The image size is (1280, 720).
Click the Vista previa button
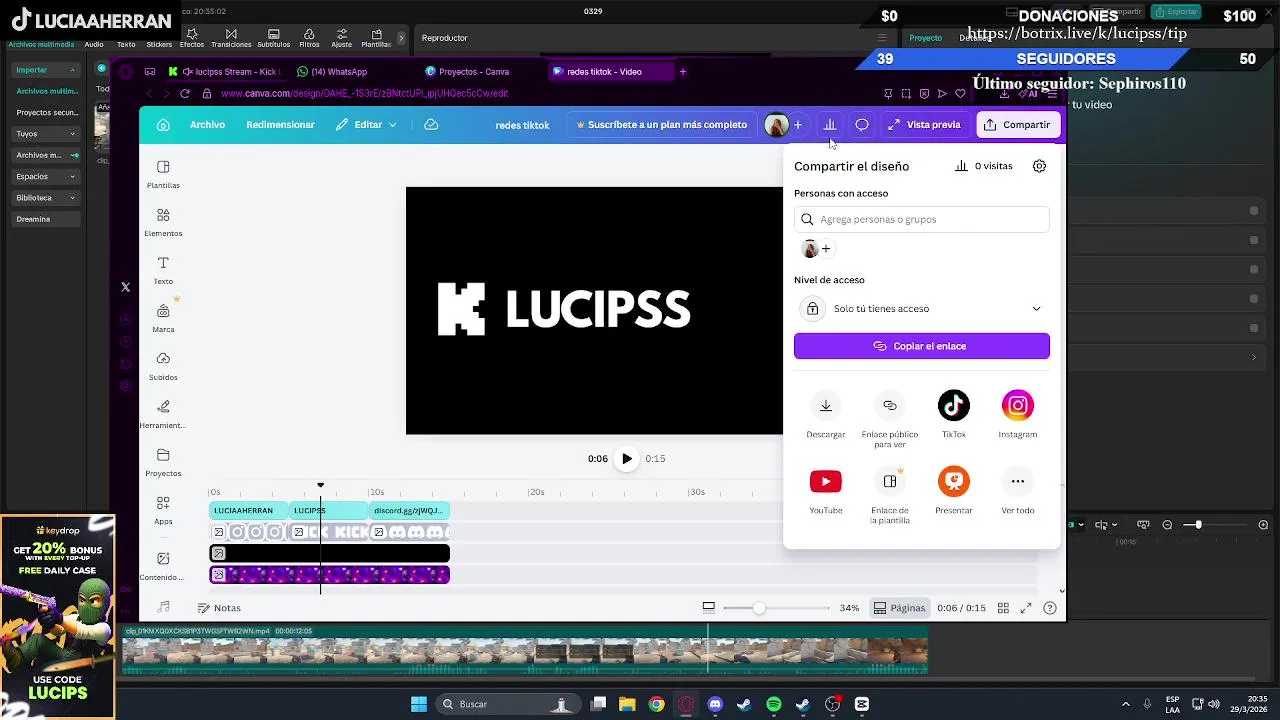924,125
